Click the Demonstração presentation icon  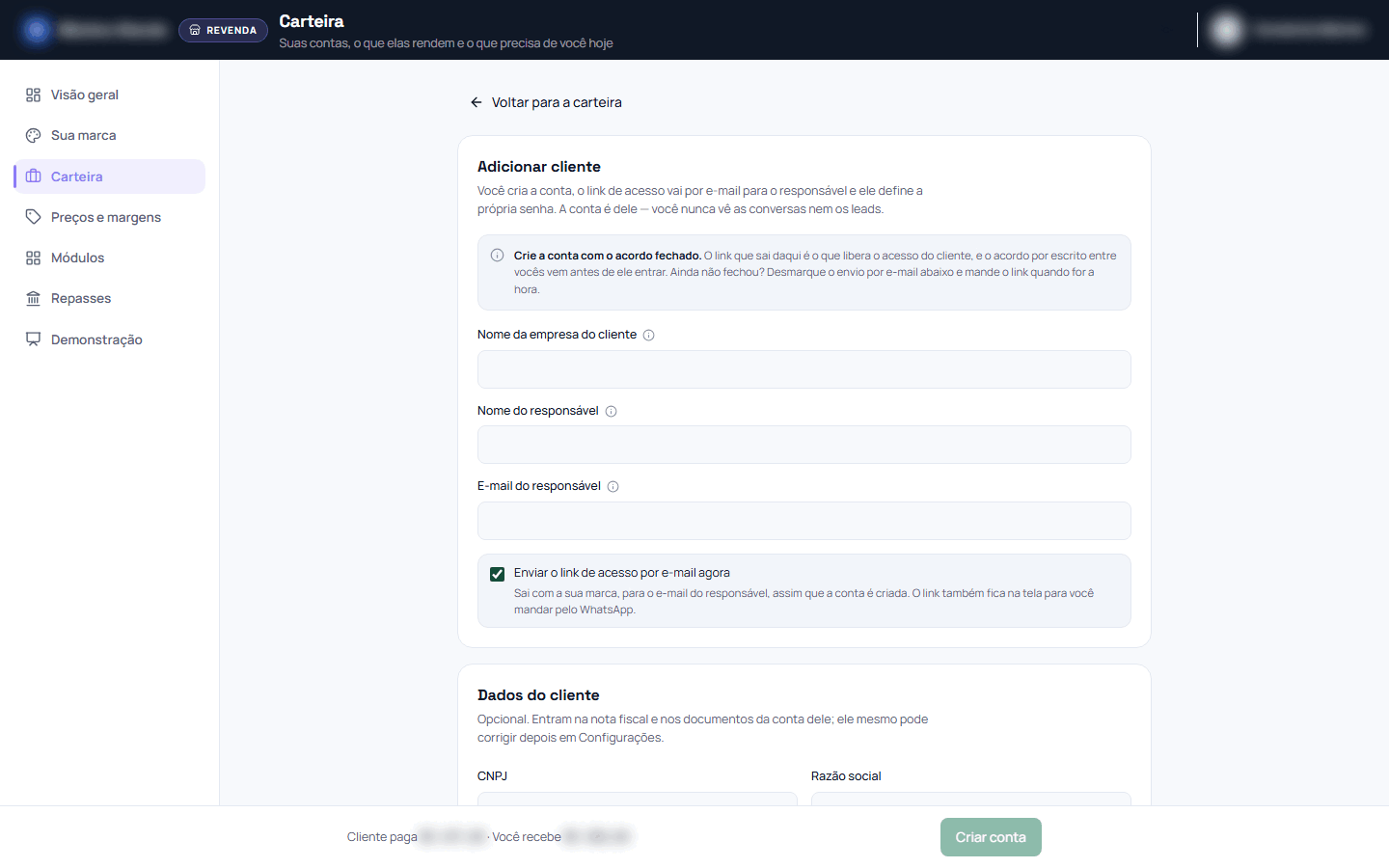[x=33, y=339]
